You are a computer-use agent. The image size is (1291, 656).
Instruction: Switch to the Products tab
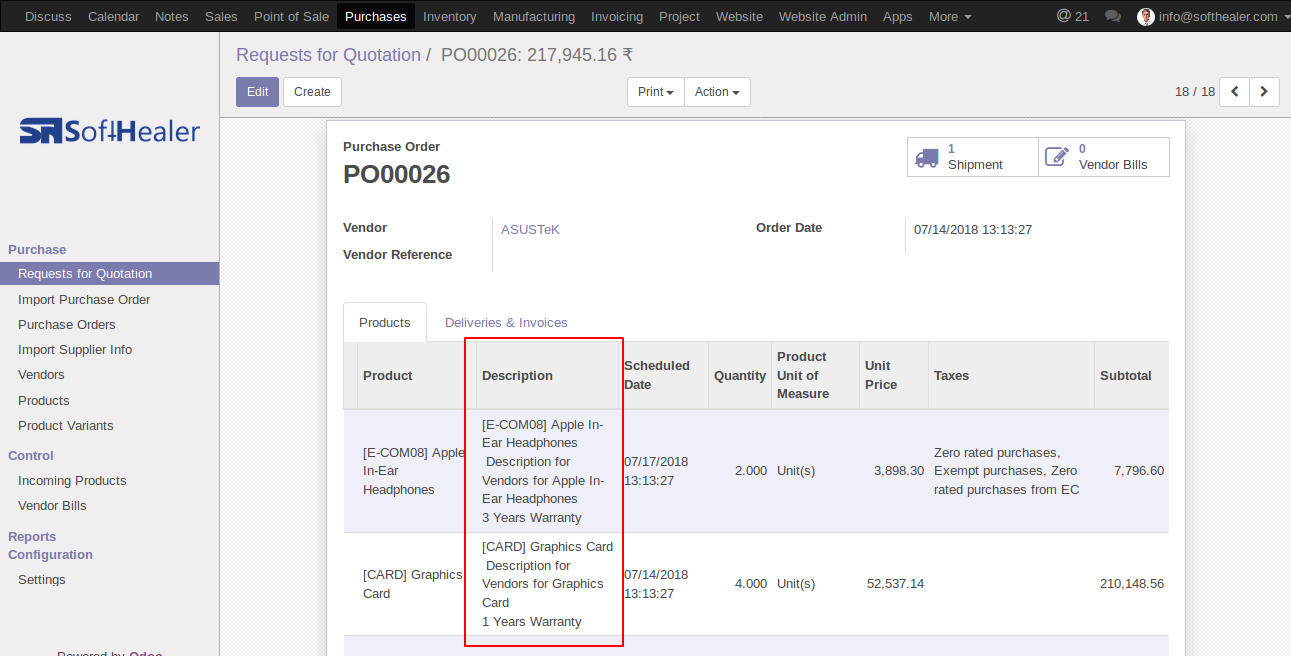click(385, 322)
